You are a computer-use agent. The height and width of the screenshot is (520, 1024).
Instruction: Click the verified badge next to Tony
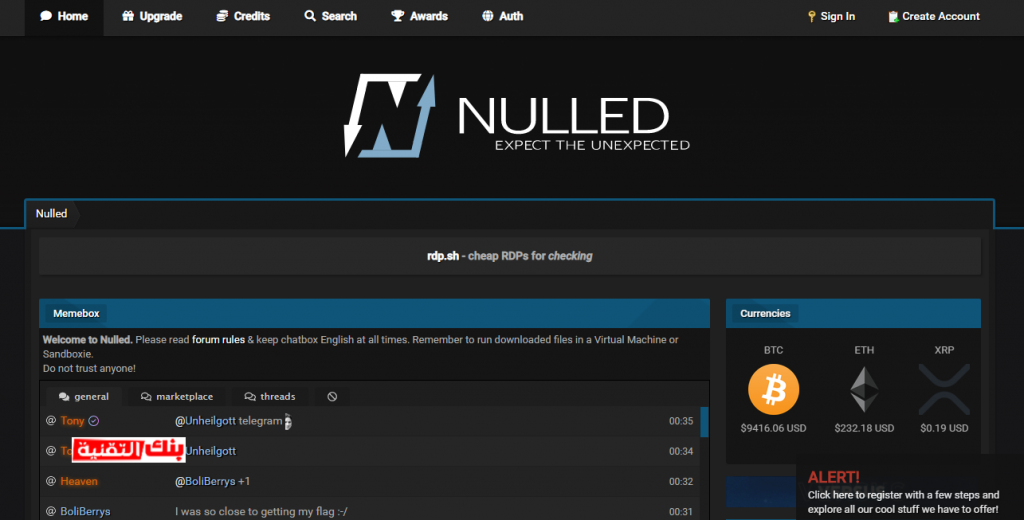tap(93, 421)
